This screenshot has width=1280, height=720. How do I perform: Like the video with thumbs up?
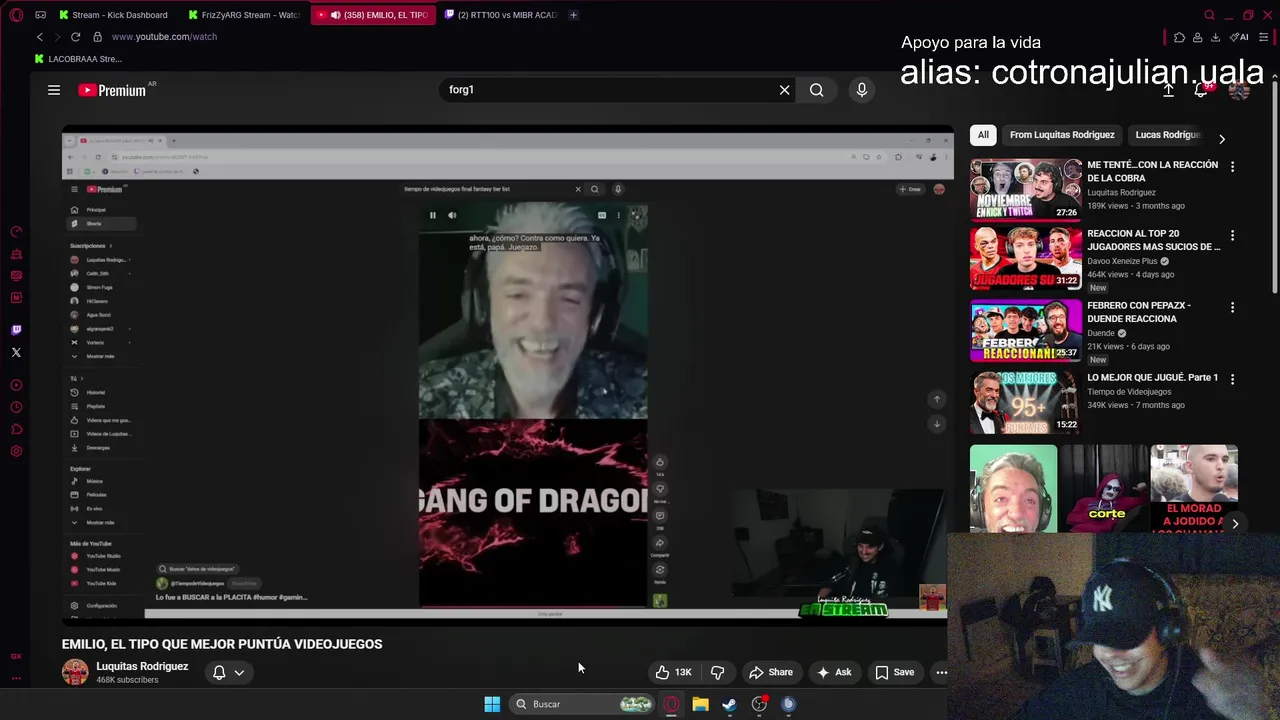coord(673,672)
